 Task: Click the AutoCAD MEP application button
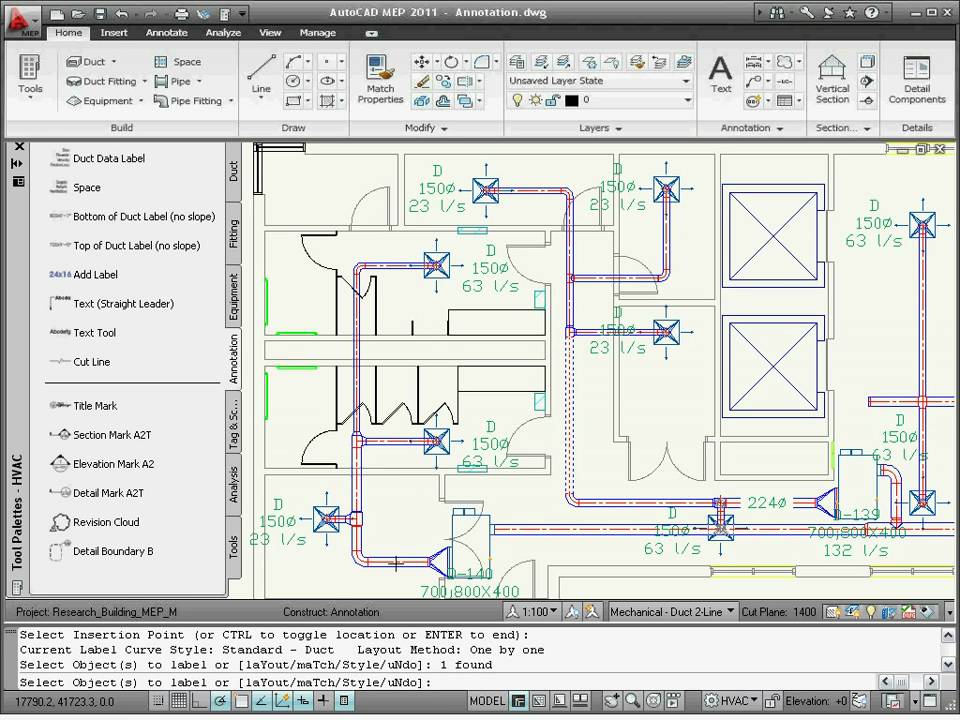21,21
